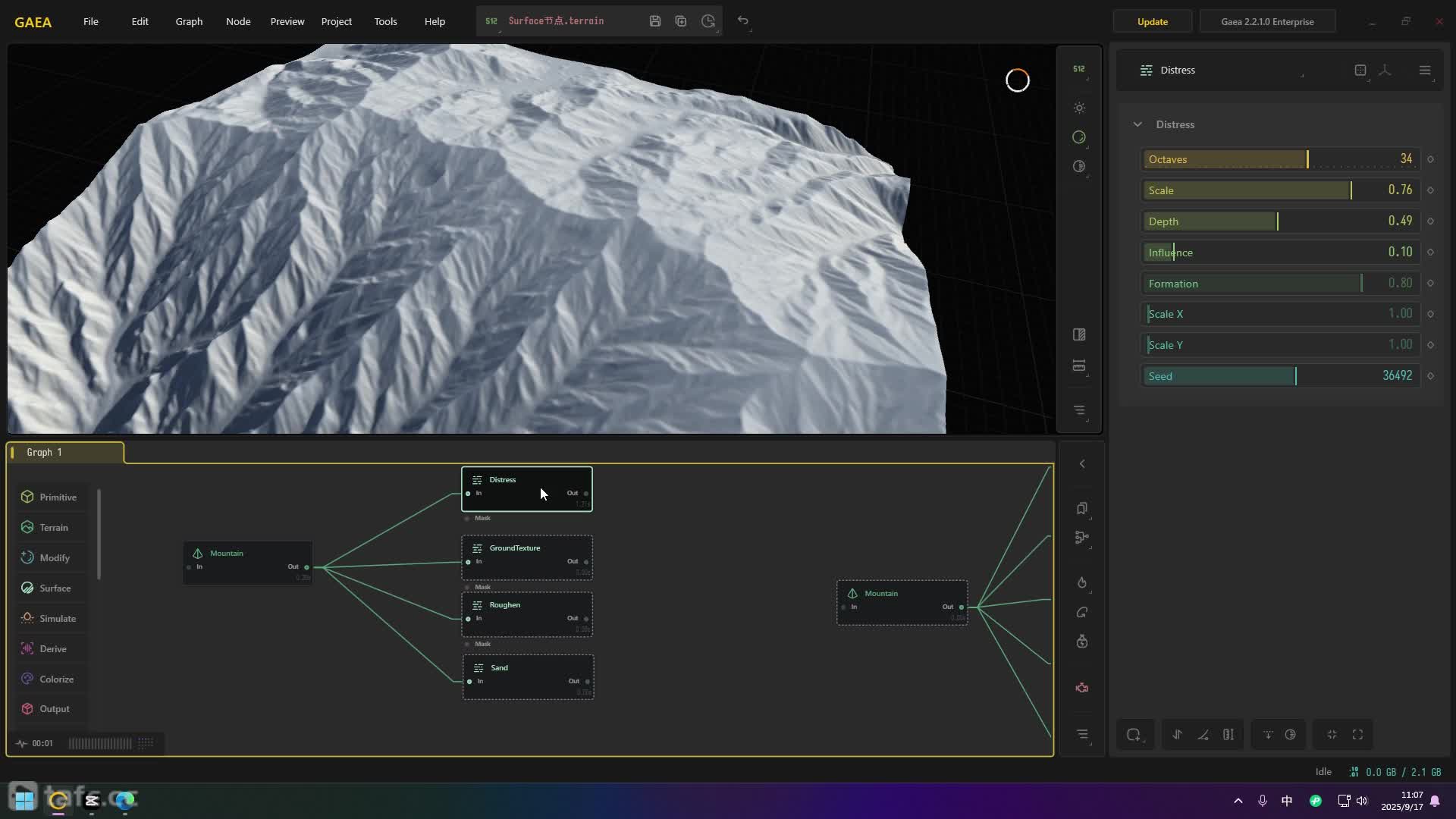Toggle keyframe diamond next to Seed
The height and width of the screenshot is (819, 1456).
tap(1430, 376)
